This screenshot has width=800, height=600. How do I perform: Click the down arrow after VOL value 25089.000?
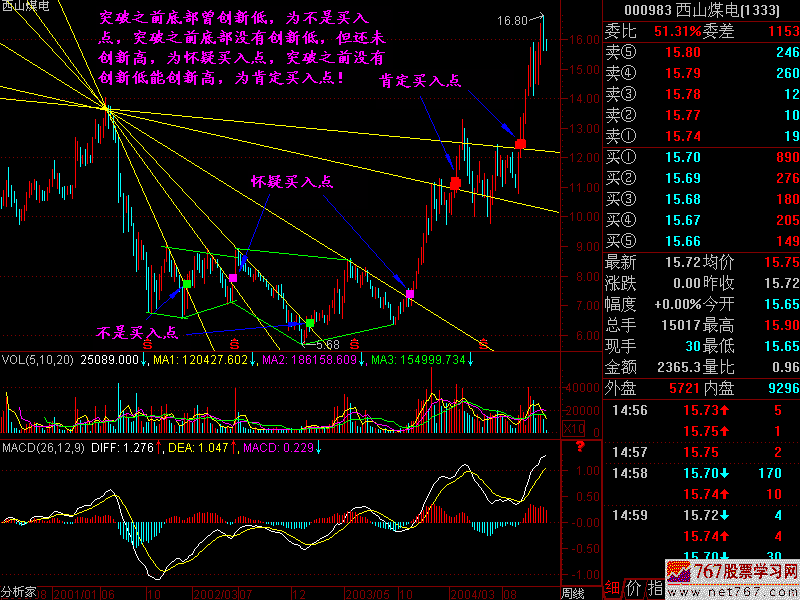pyautogui.click(x=143, y=359)
